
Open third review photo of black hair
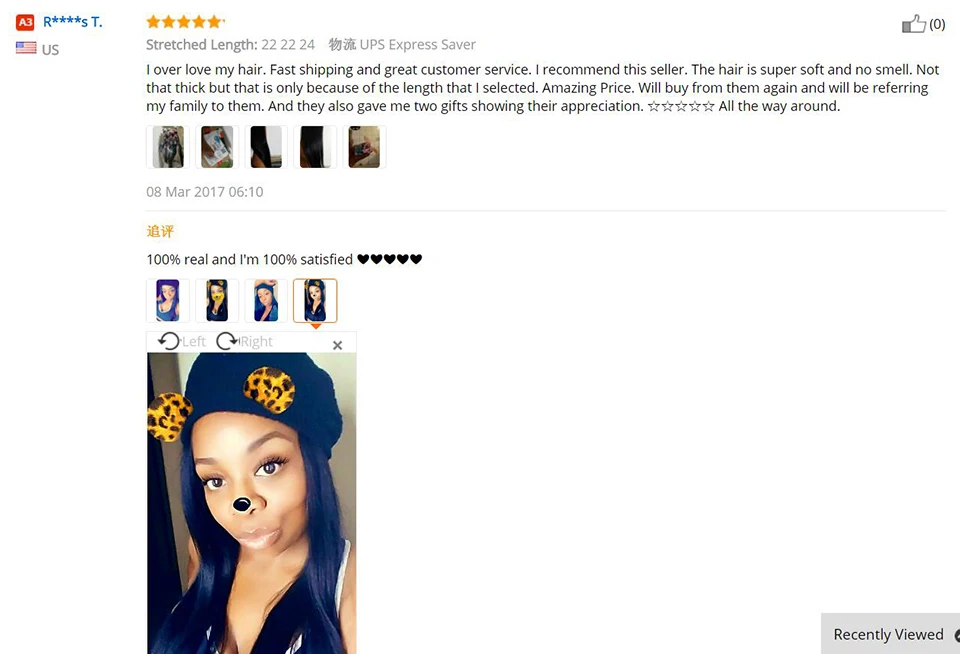coord(266,147)
